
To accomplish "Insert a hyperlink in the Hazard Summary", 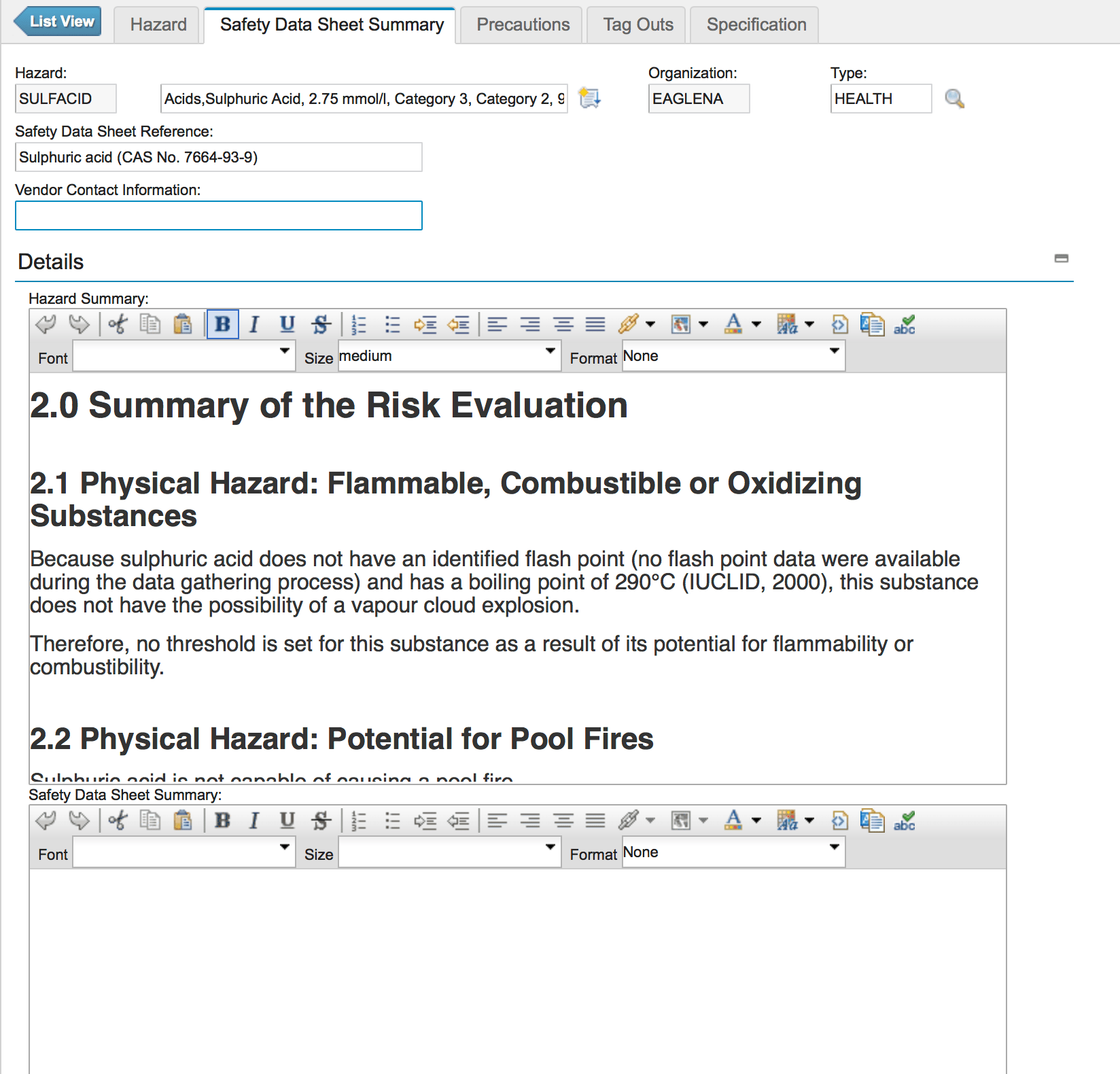I will [x=629, y=324].
